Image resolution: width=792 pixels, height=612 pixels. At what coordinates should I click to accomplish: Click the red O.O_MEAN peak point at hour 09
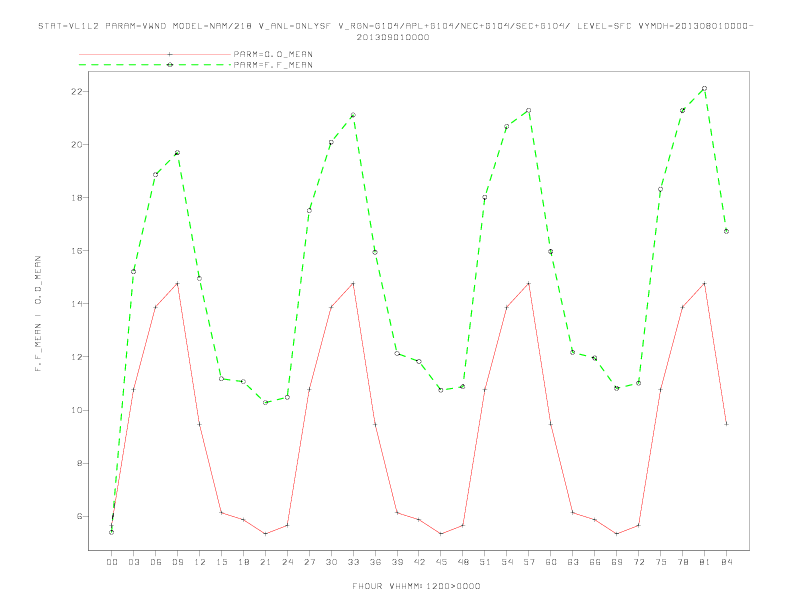(x=177, y=284)
